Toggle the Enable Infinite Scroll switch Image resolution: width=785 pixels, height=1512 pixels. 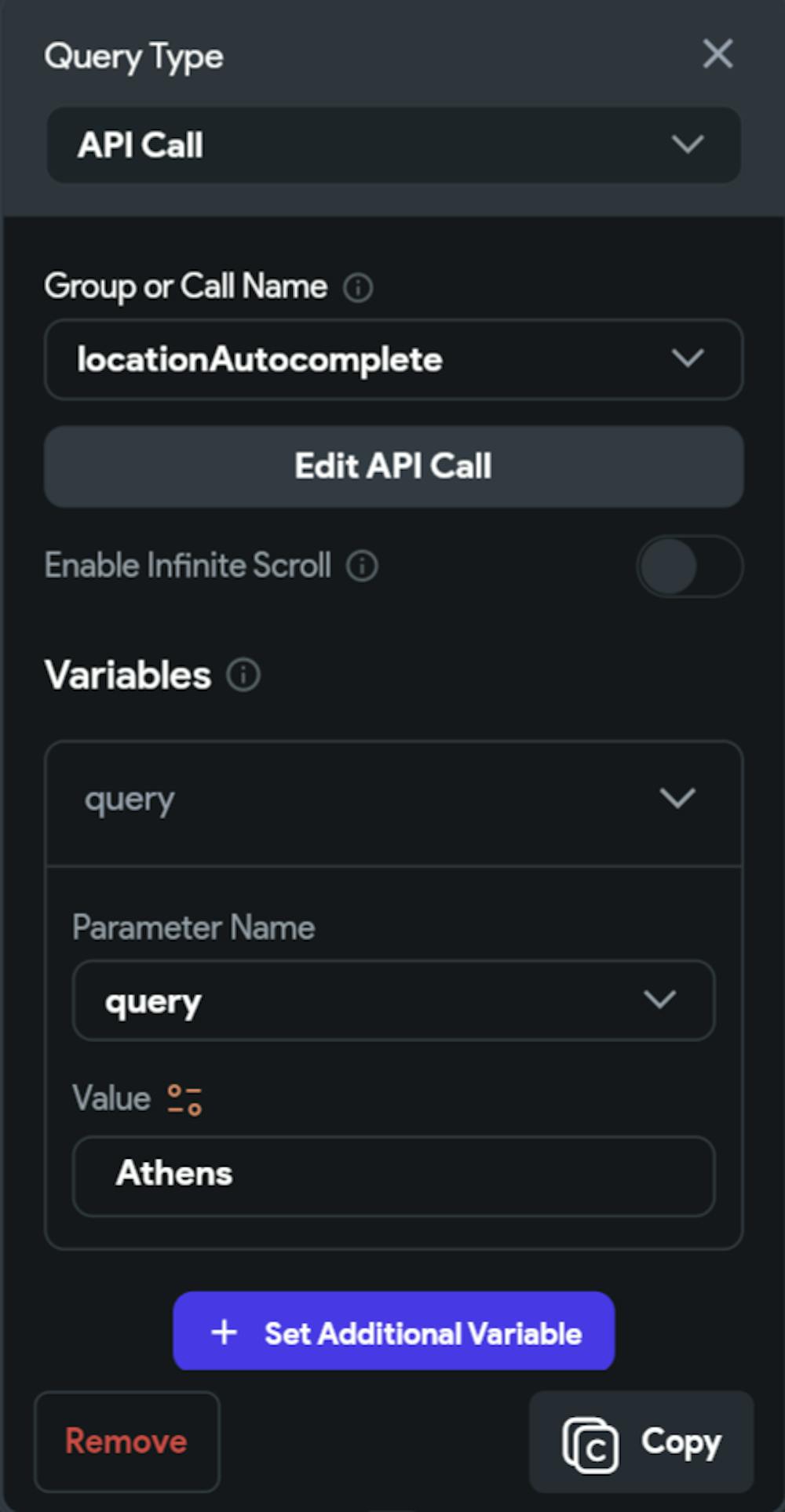coord(688,567)
